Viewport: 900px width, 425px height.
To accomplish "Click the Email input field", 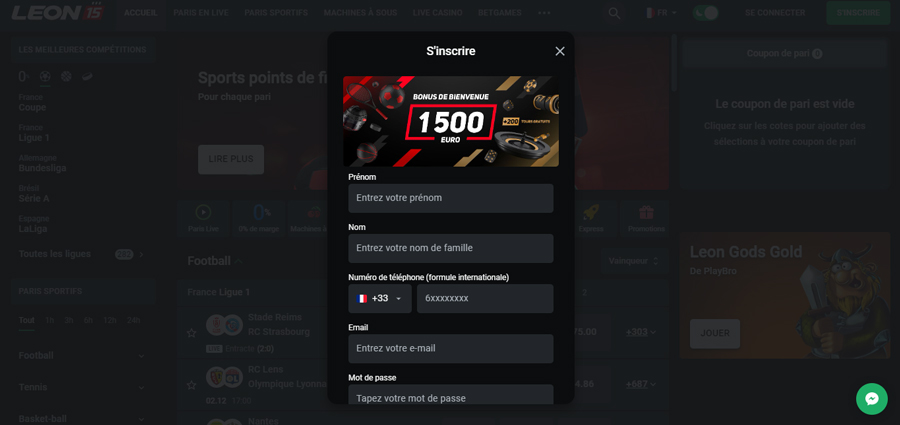I will click(451, 349).
